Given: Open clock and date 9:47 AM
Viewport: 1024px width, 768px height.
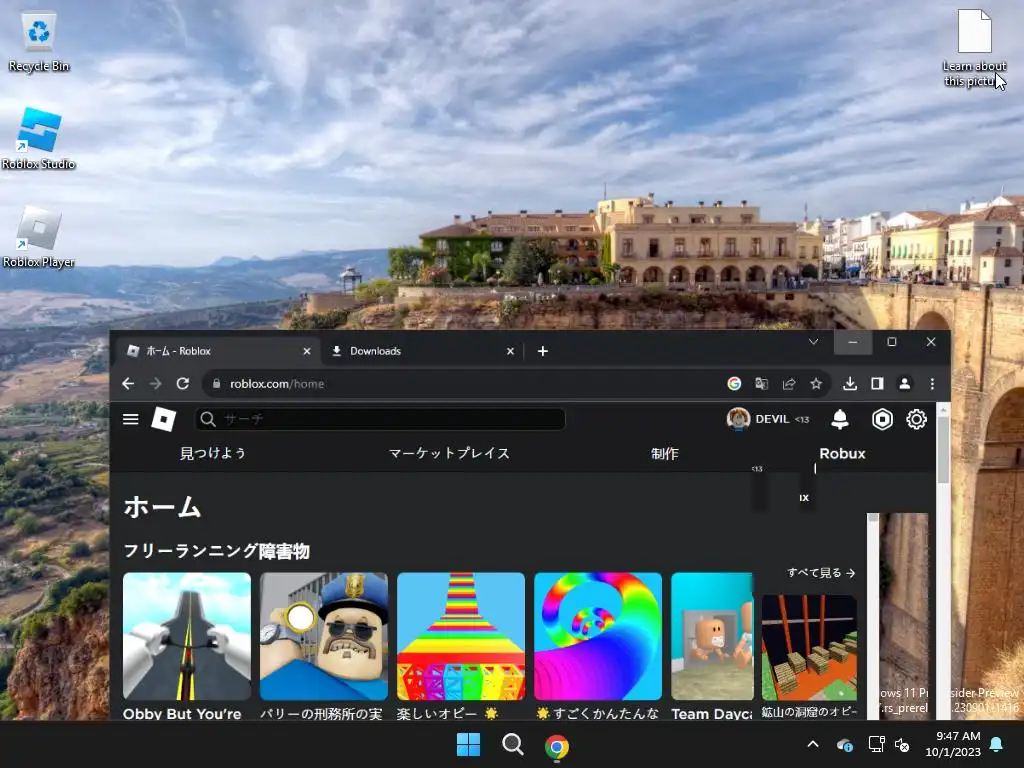Looking at the screenshot, I should pos(953,744).
